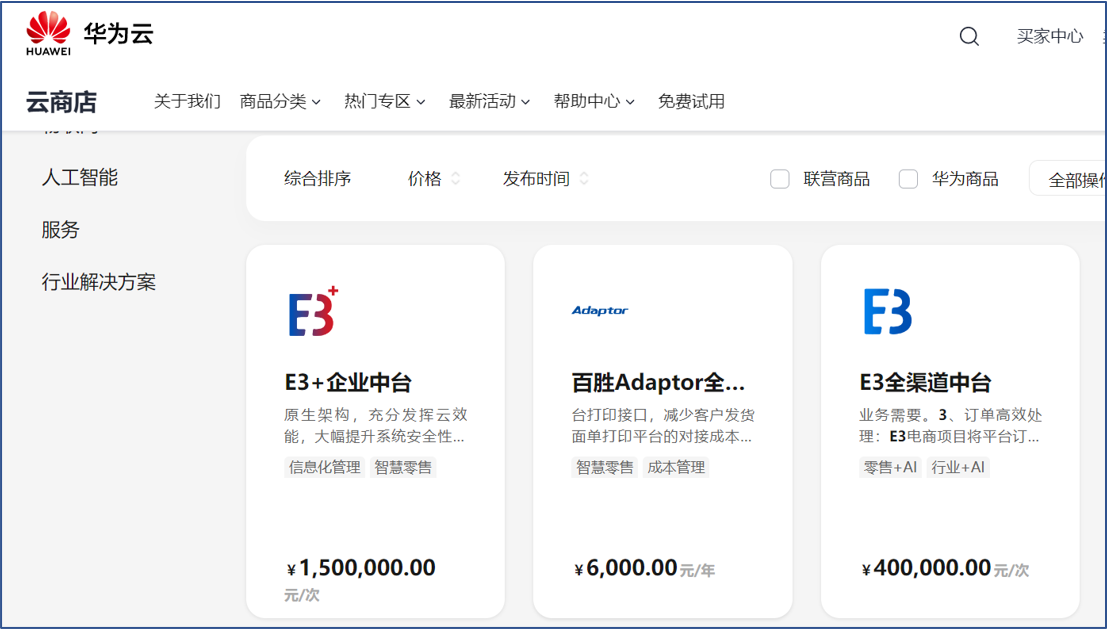This screenshot has width=1107, height=629.
Task: Open 免费试用 menu item
Action: click(x=691, y=102)
